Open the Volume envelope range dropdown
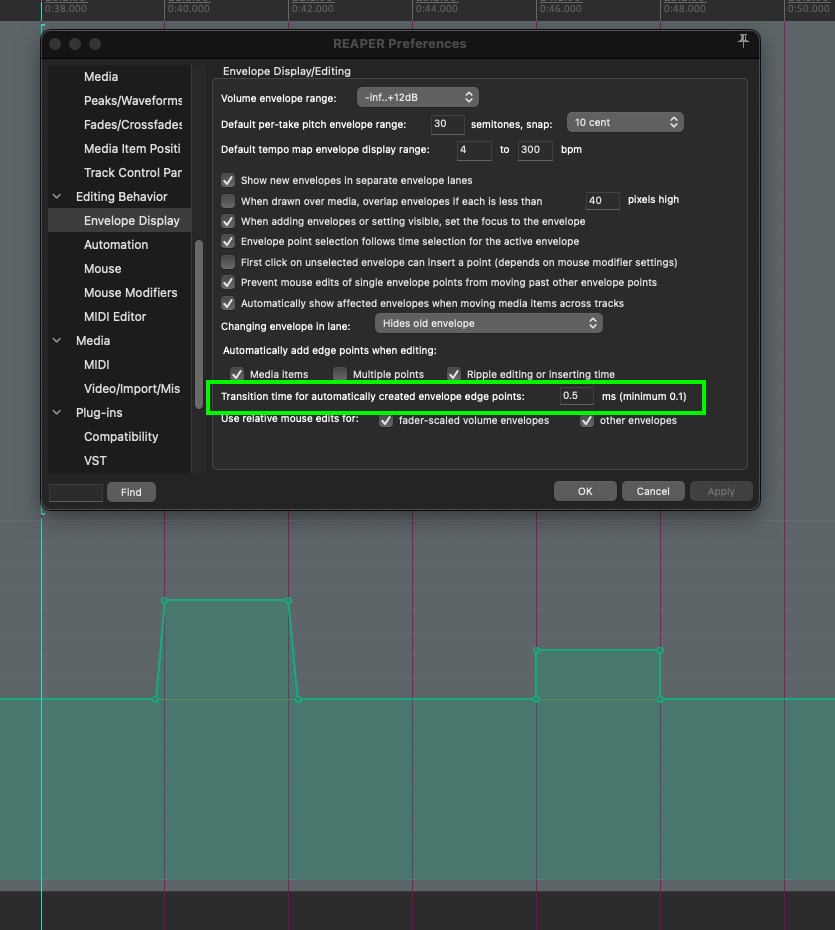835x930 pixels. pos(417,97)
